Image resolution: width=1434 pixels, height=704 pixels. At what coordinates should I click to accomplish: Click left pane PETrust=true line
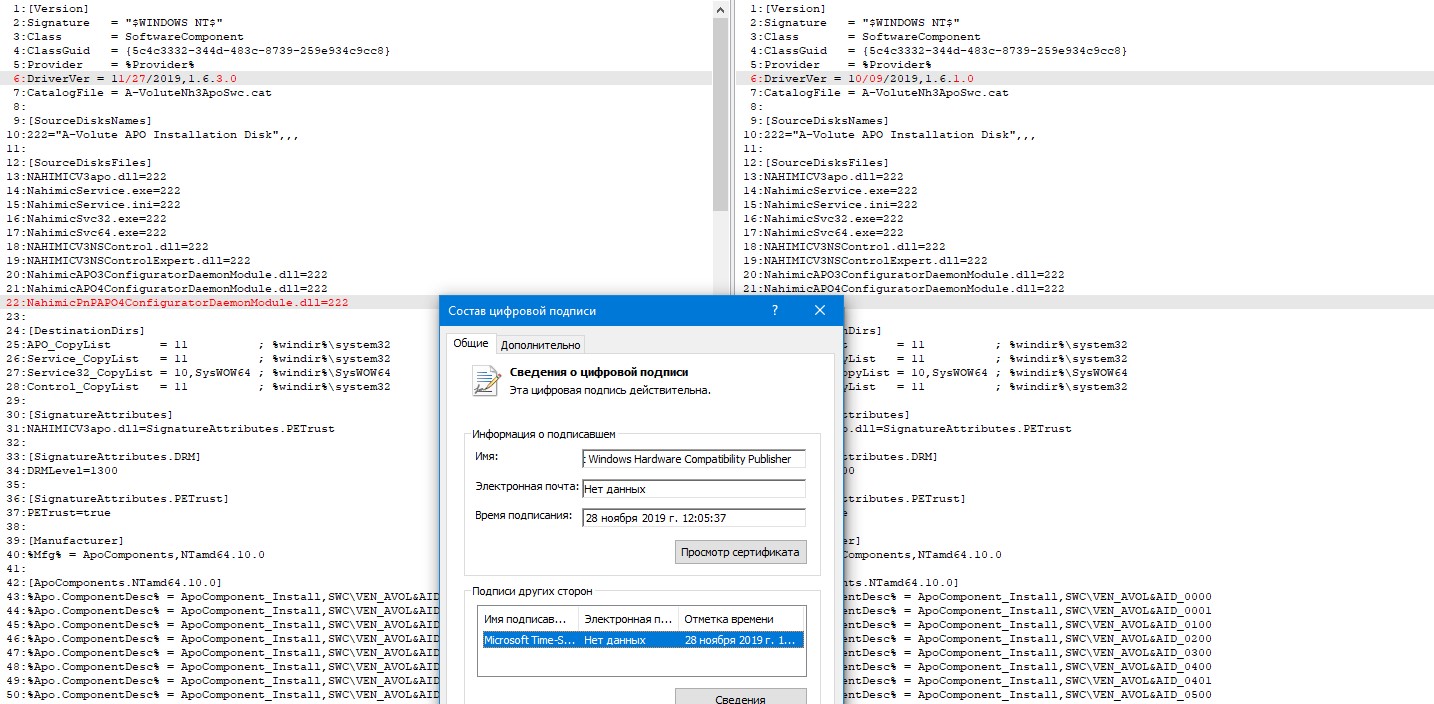click(x=58, y=512)
